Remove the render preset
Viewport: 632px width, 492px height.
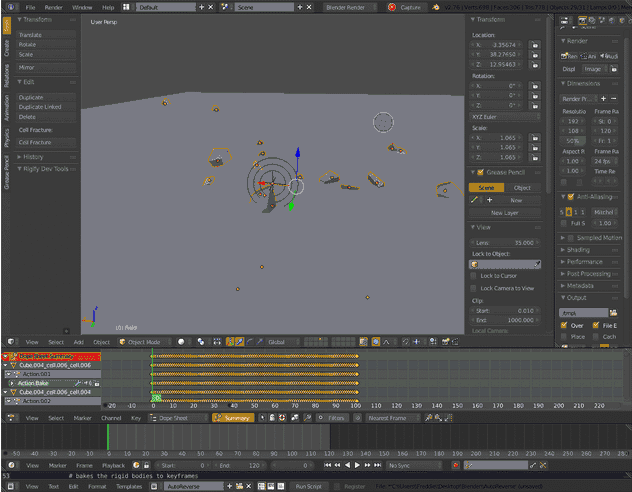pos(613,99)
